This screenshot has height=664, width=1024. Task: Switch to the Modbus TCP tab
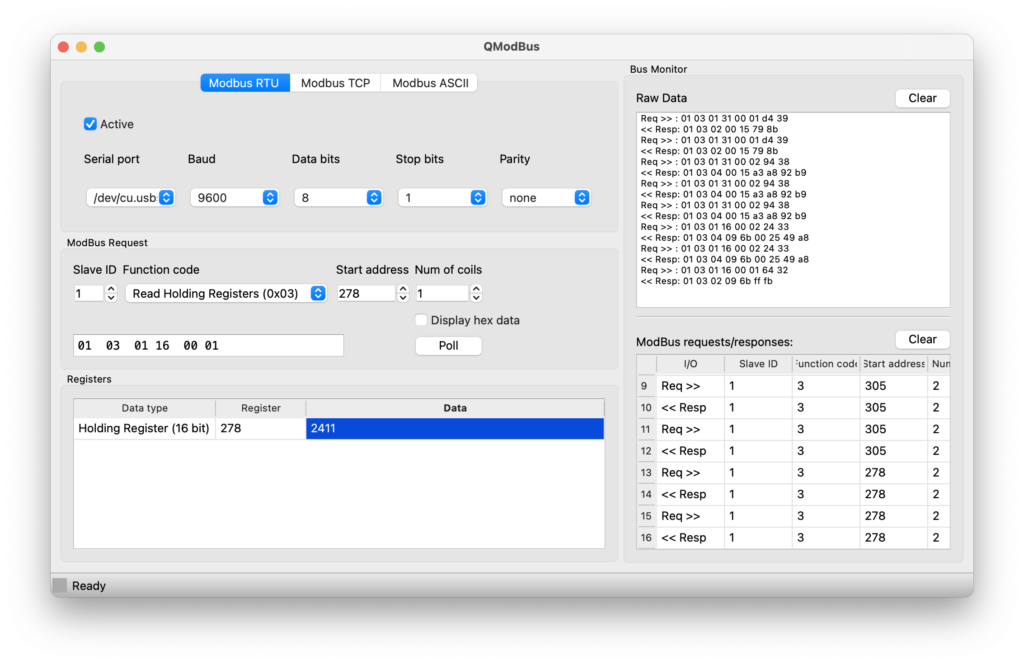[335, 83]
